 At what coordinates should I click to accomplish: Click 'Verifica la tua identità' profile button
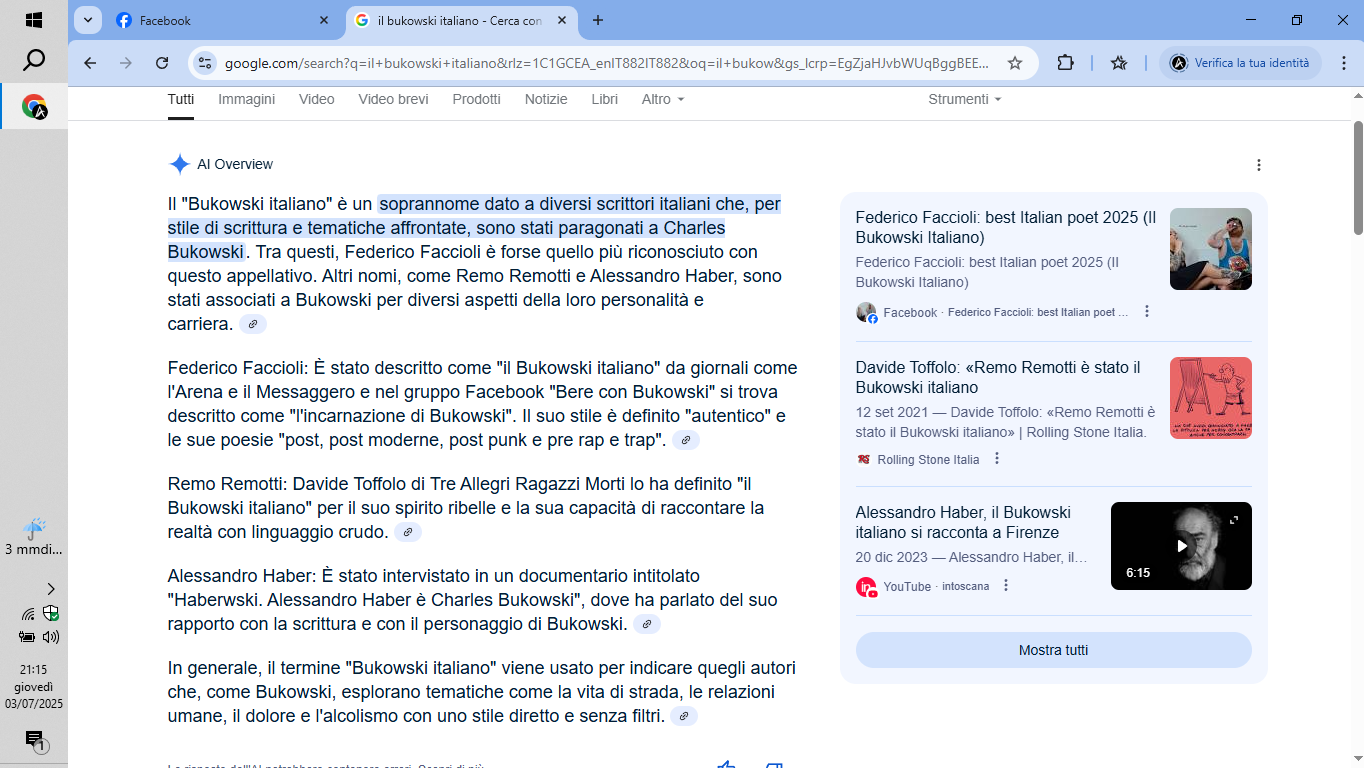click(1241, 63)
